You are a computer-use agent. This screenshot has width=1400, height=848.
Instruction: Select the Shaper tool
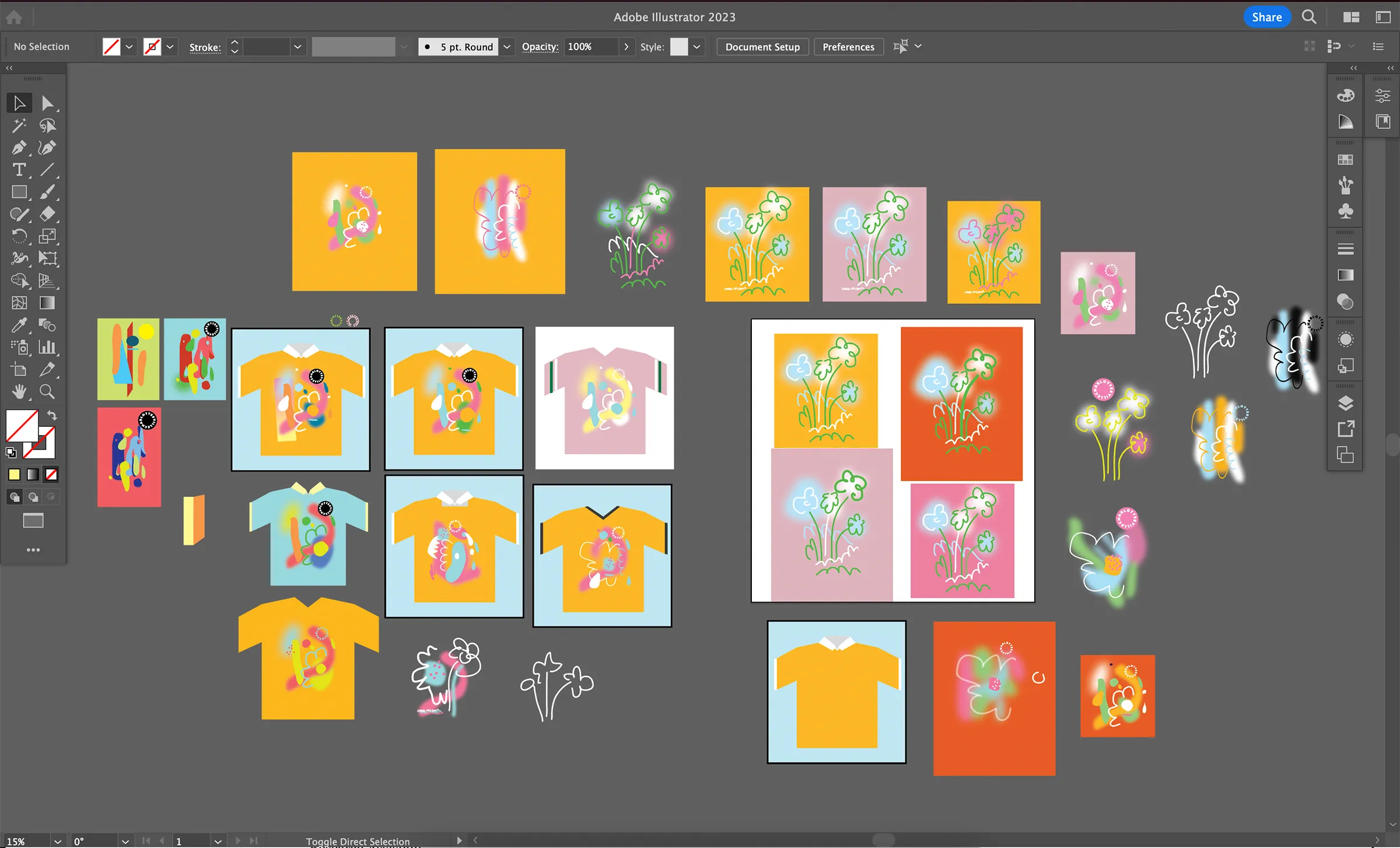19,214
